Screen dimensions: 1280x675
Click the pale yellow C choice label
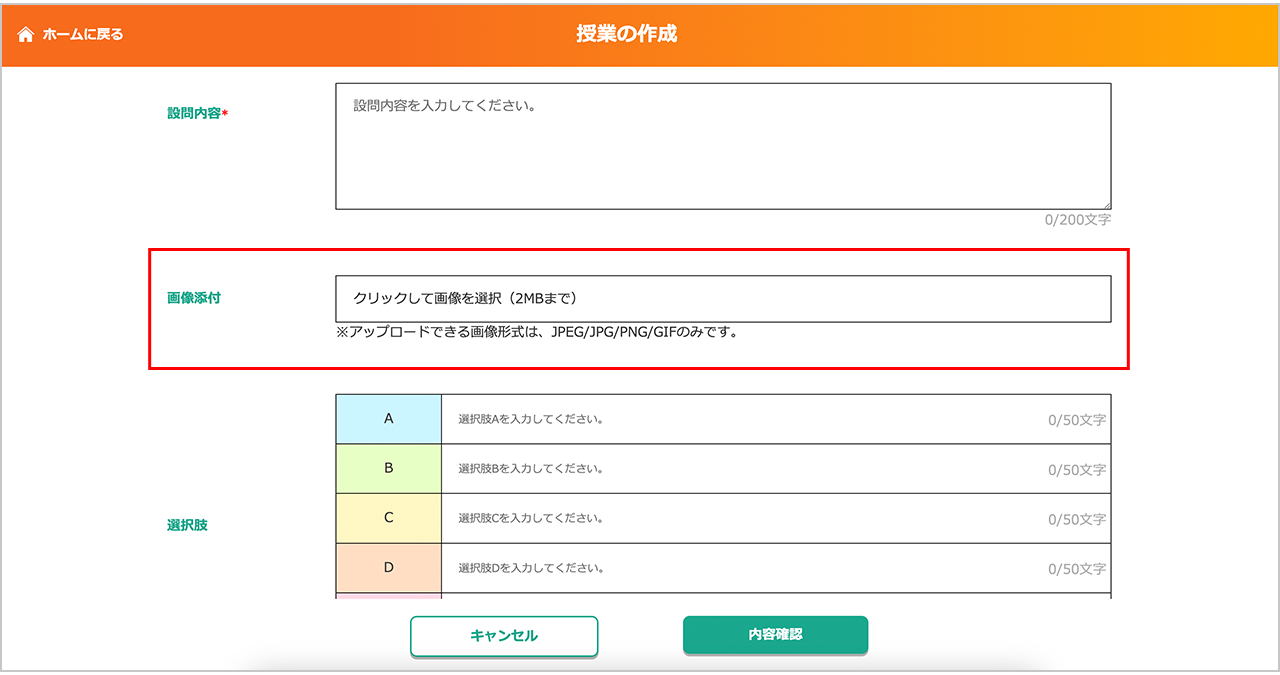pyautogui.click(x=388, y=518)
